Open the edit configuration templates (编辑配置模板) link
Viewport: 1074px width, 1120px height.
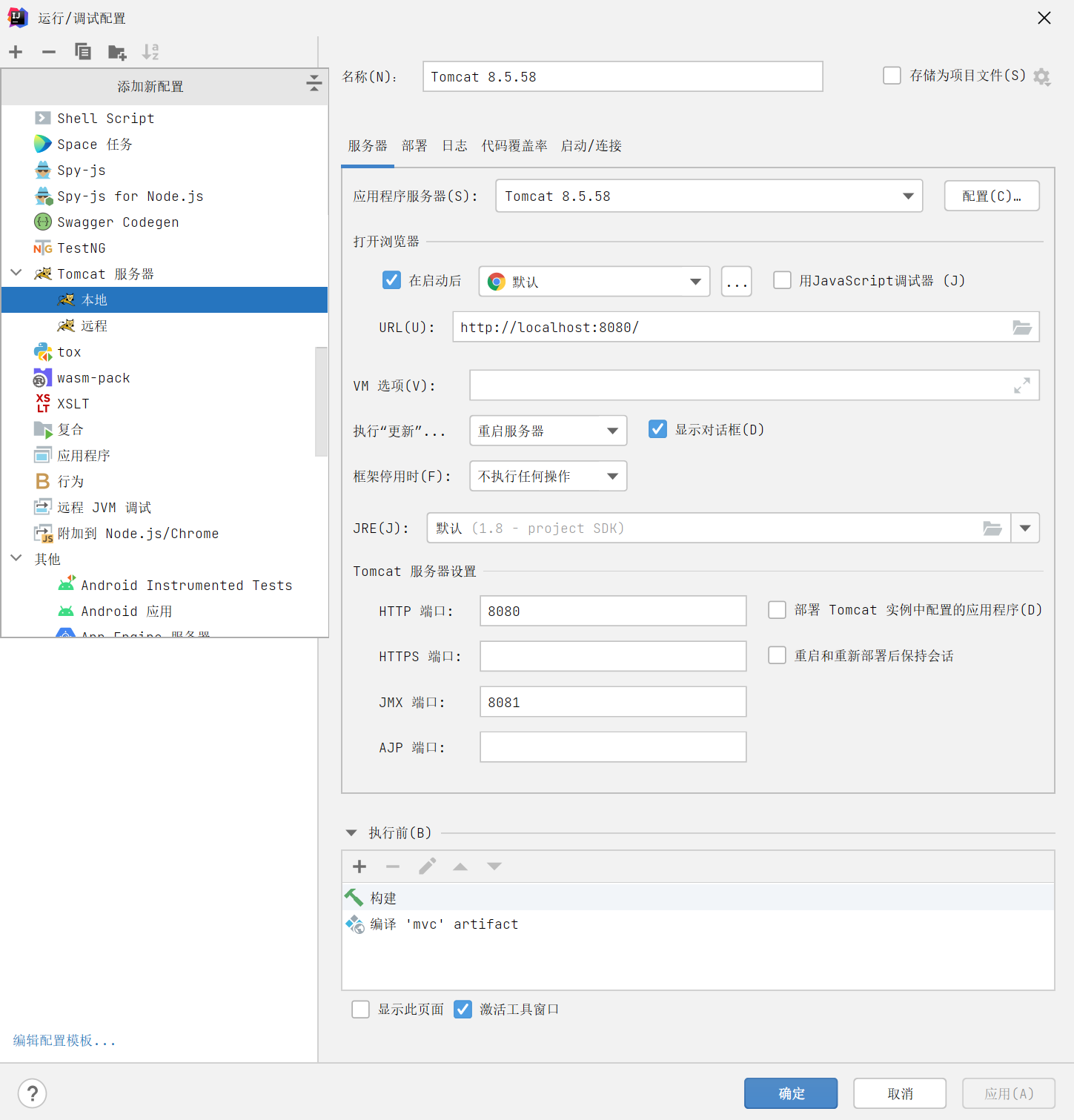64,1041
